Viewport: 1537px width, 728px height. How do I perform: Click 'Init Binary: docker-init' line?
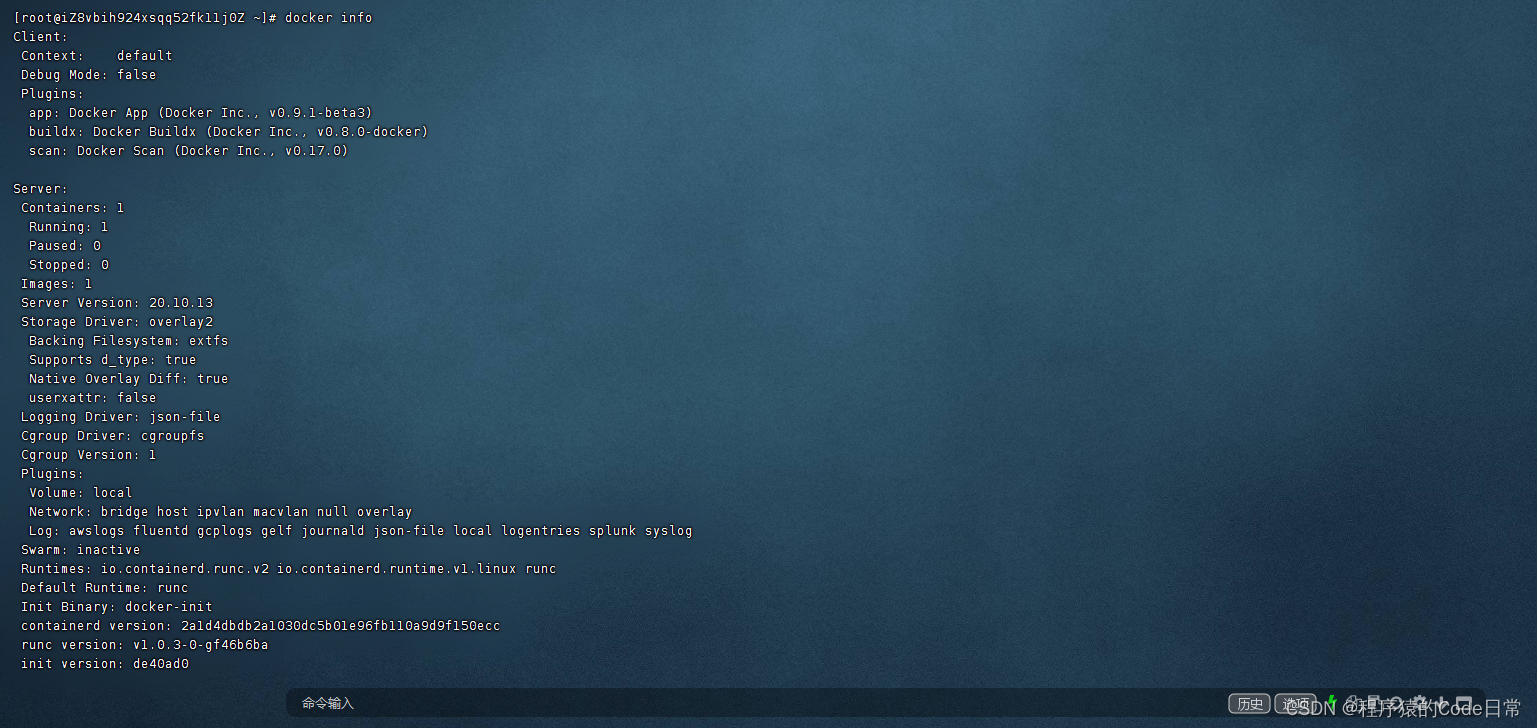pos(117,607)
